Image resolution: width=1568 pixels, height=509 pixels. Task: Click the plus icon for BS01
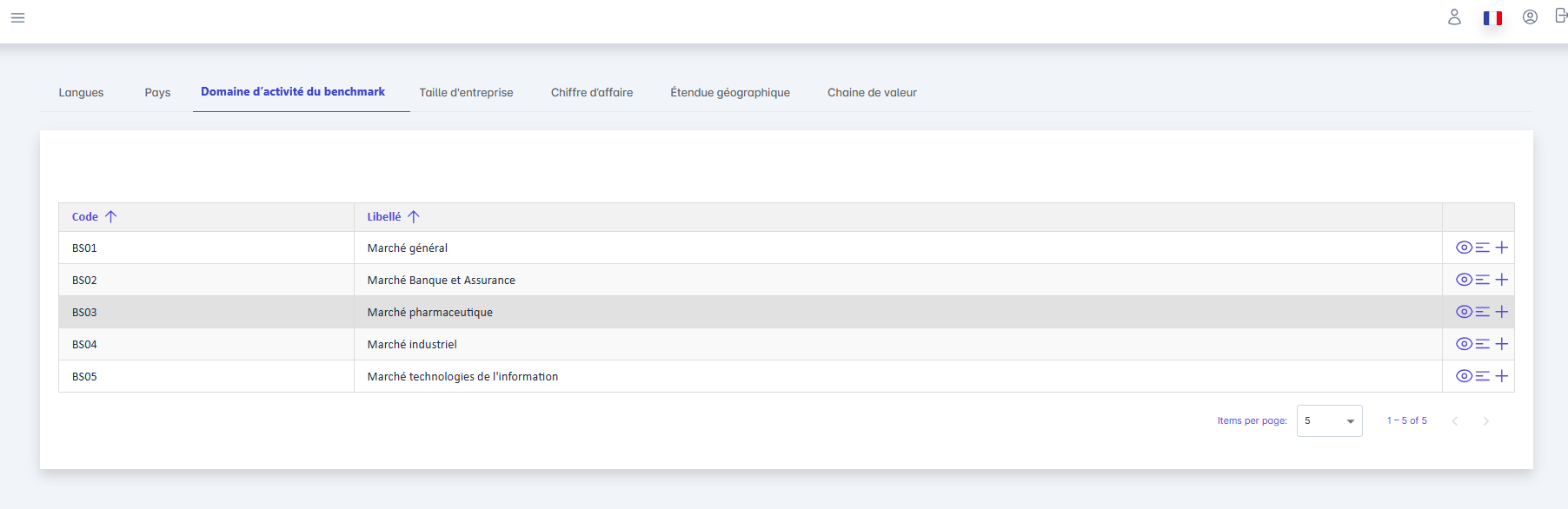[1501, 248]
